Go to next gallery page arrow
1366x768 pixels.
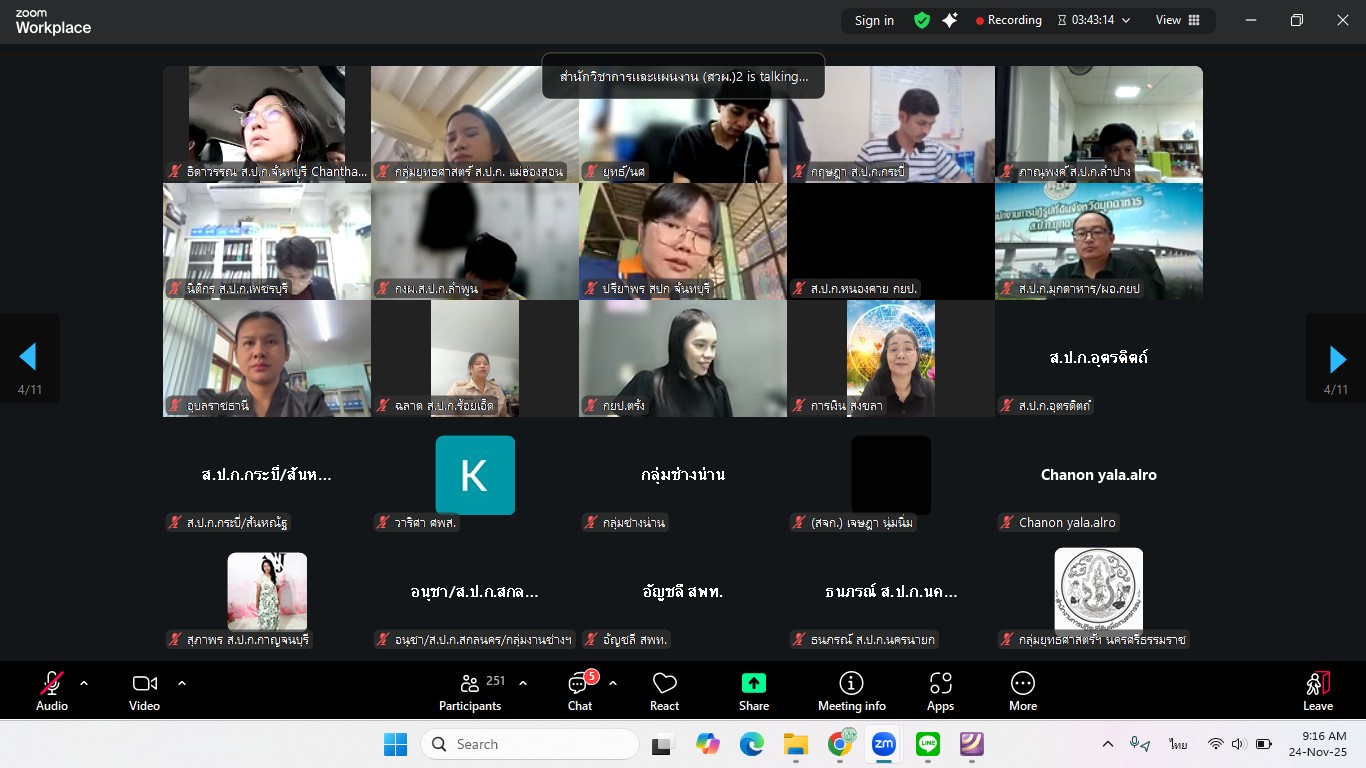(x=1337, y=358)
